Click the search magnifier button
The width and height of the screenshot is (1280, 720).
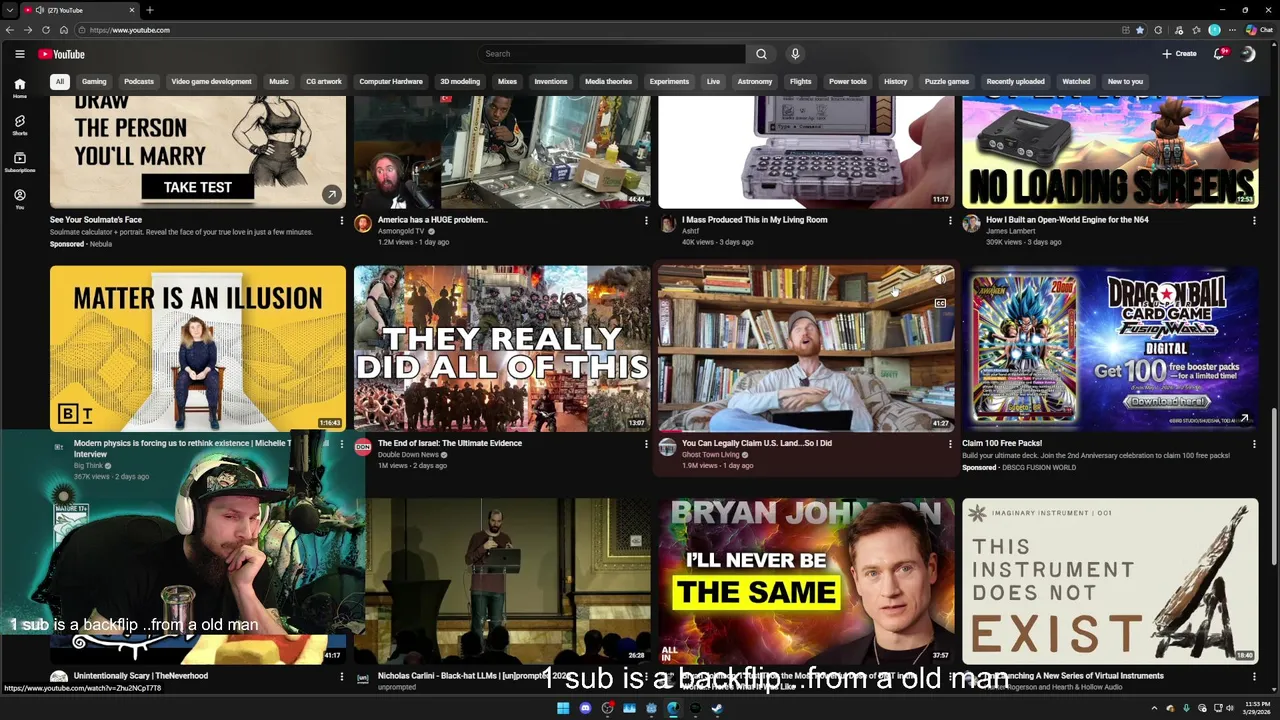761,54
